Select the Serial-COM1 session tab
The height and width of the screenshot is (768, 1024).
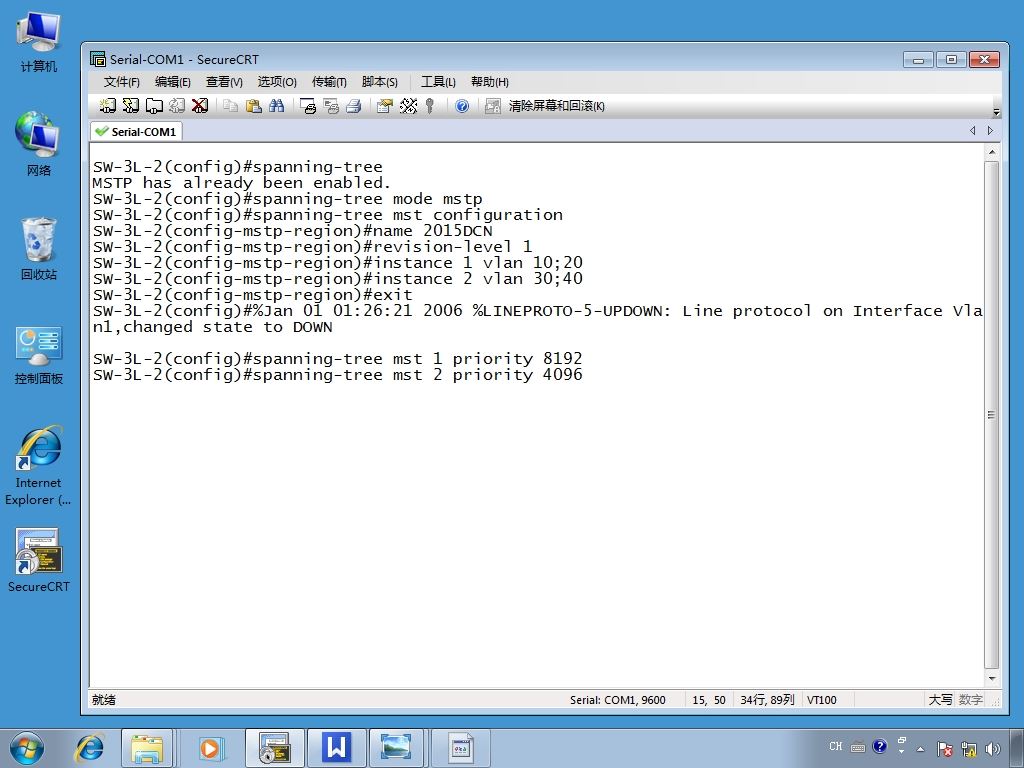[136, 131]
